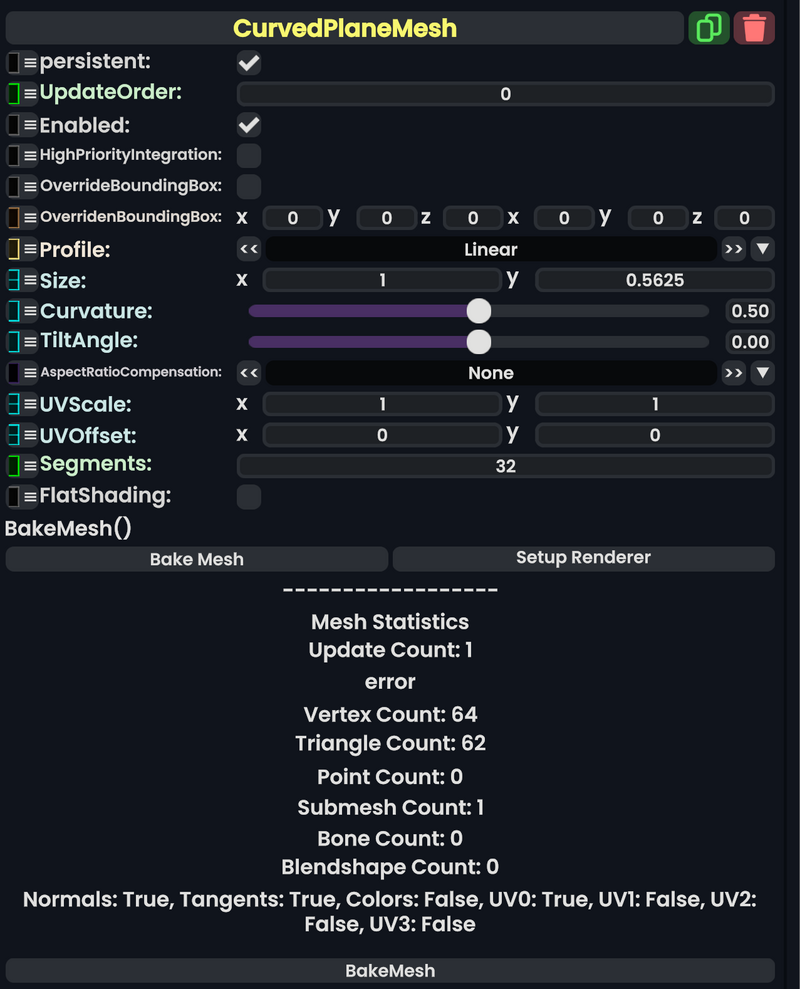
Task: Click the next arrow on the Linear profile selector
Action: [x=733, y=248]
